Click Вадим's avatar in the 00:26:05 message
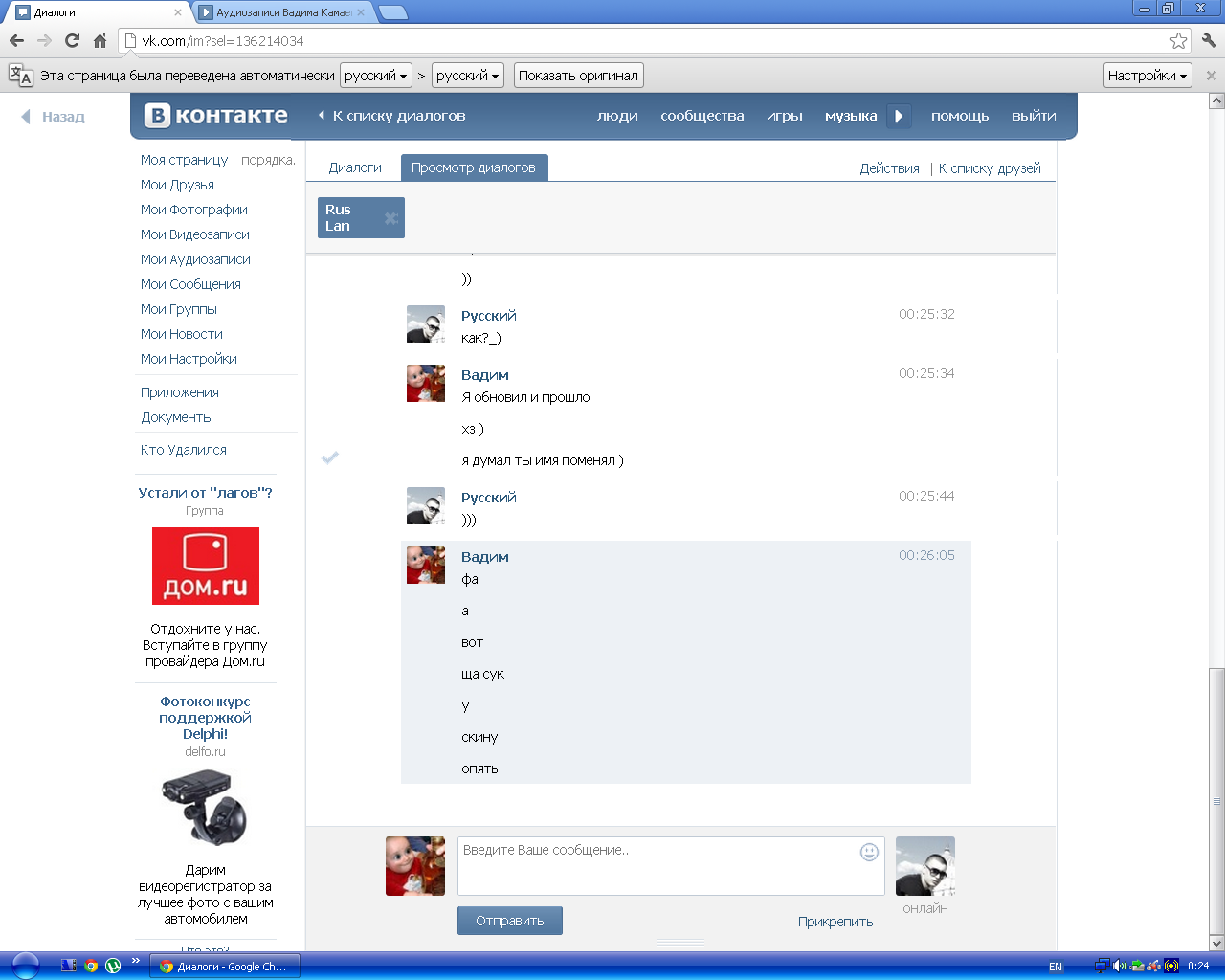Image resolution: width=1225 pixels, height=980 pixels. (x=426, y=565)
